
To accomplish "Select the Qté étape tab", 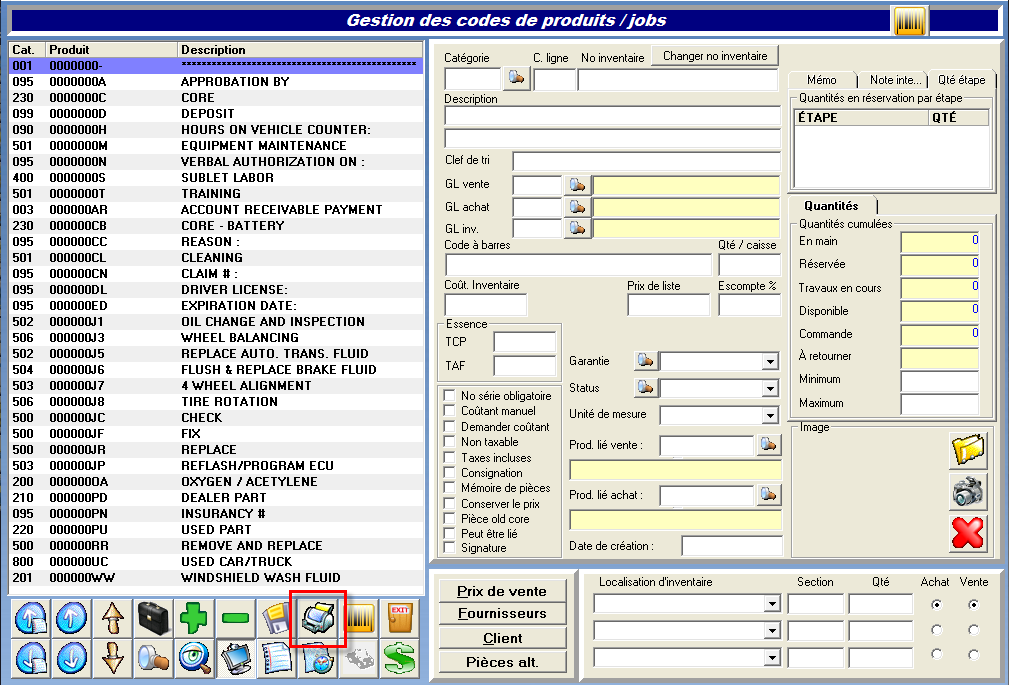I will click(x=961, y=80).
